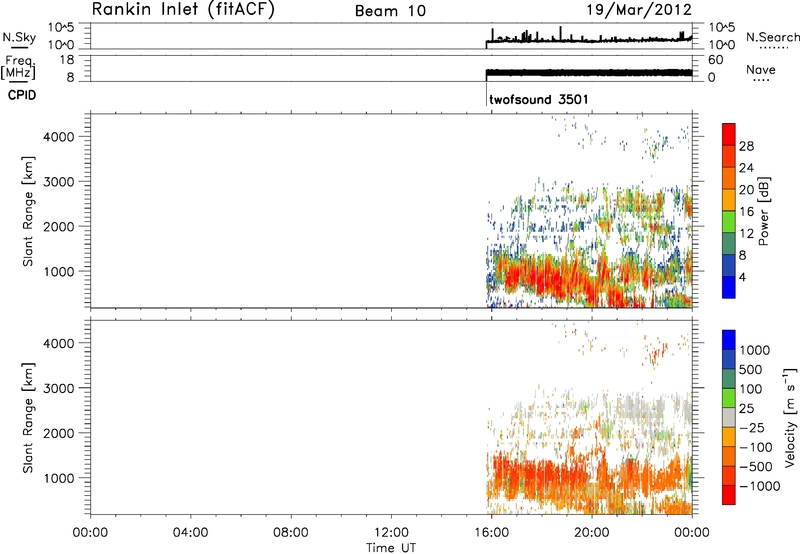
Task: Click the '60' right axis value of Nave
Action: click(x=715, y=60)
